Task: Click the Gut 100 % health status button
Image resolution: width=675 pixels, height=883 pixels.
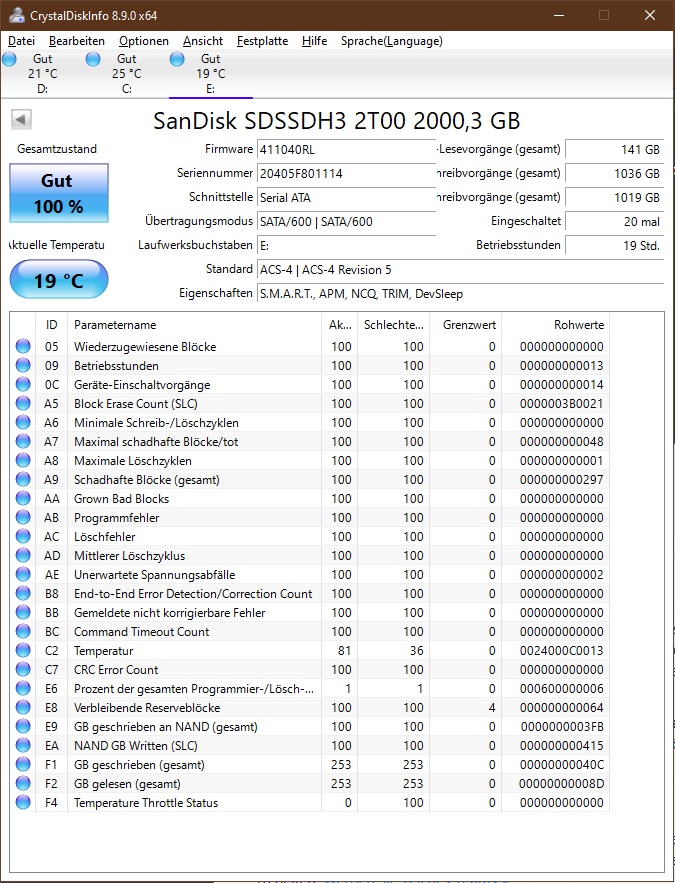Action: pyautogui.click(x=59, y=193)
